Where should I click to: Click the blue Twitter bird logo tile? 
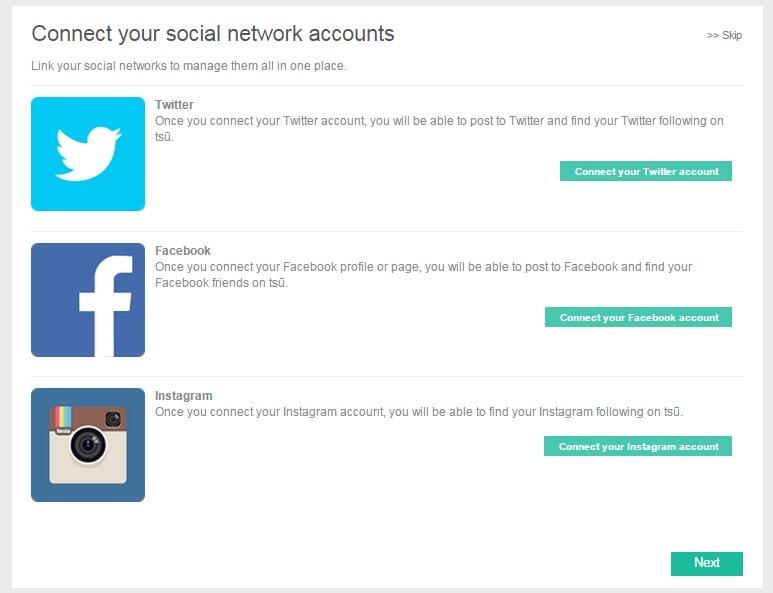(88, 154)
